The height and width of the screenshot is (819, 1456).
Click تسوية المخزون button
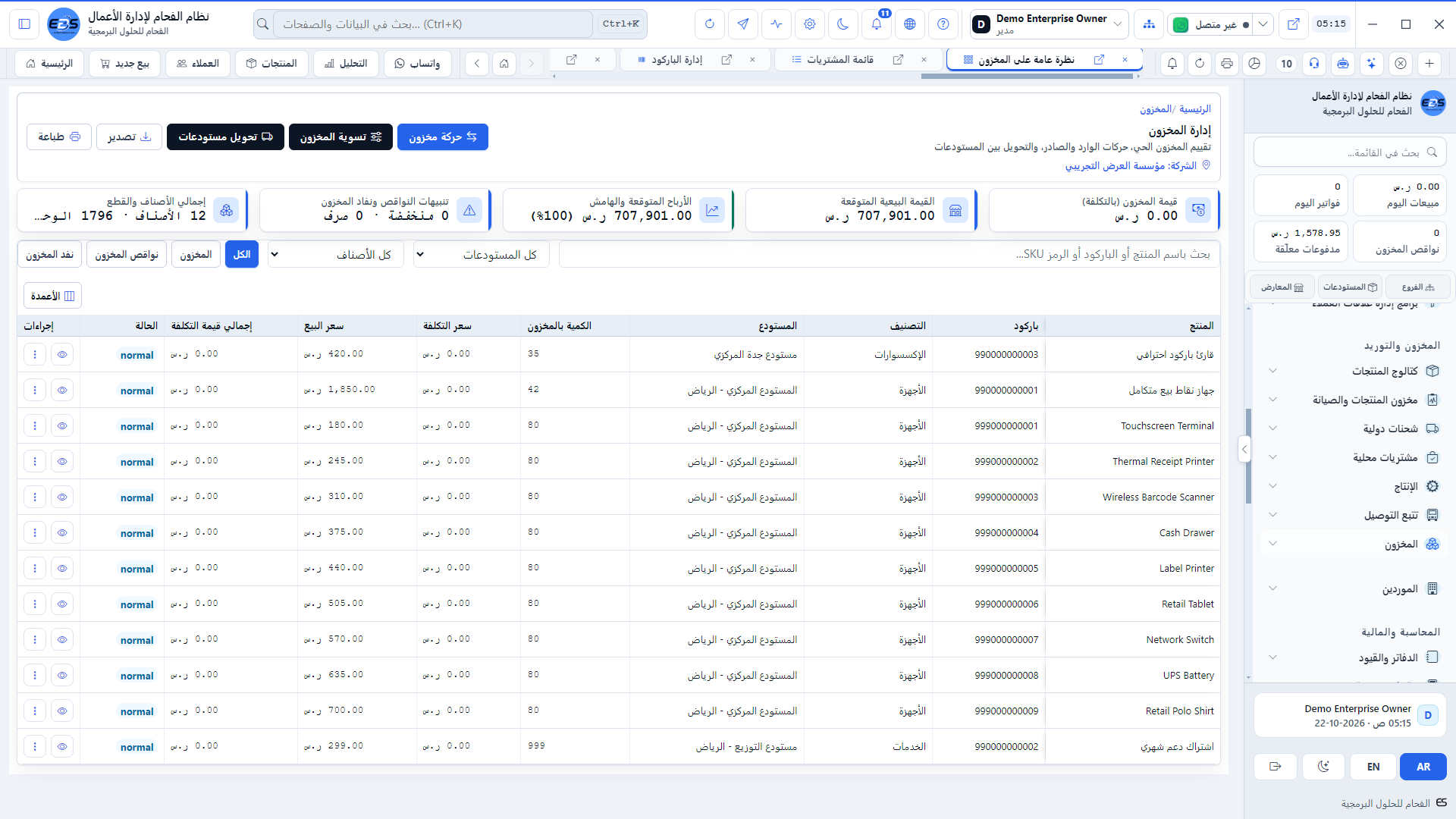pyautogui.click(x=340, y=137)
